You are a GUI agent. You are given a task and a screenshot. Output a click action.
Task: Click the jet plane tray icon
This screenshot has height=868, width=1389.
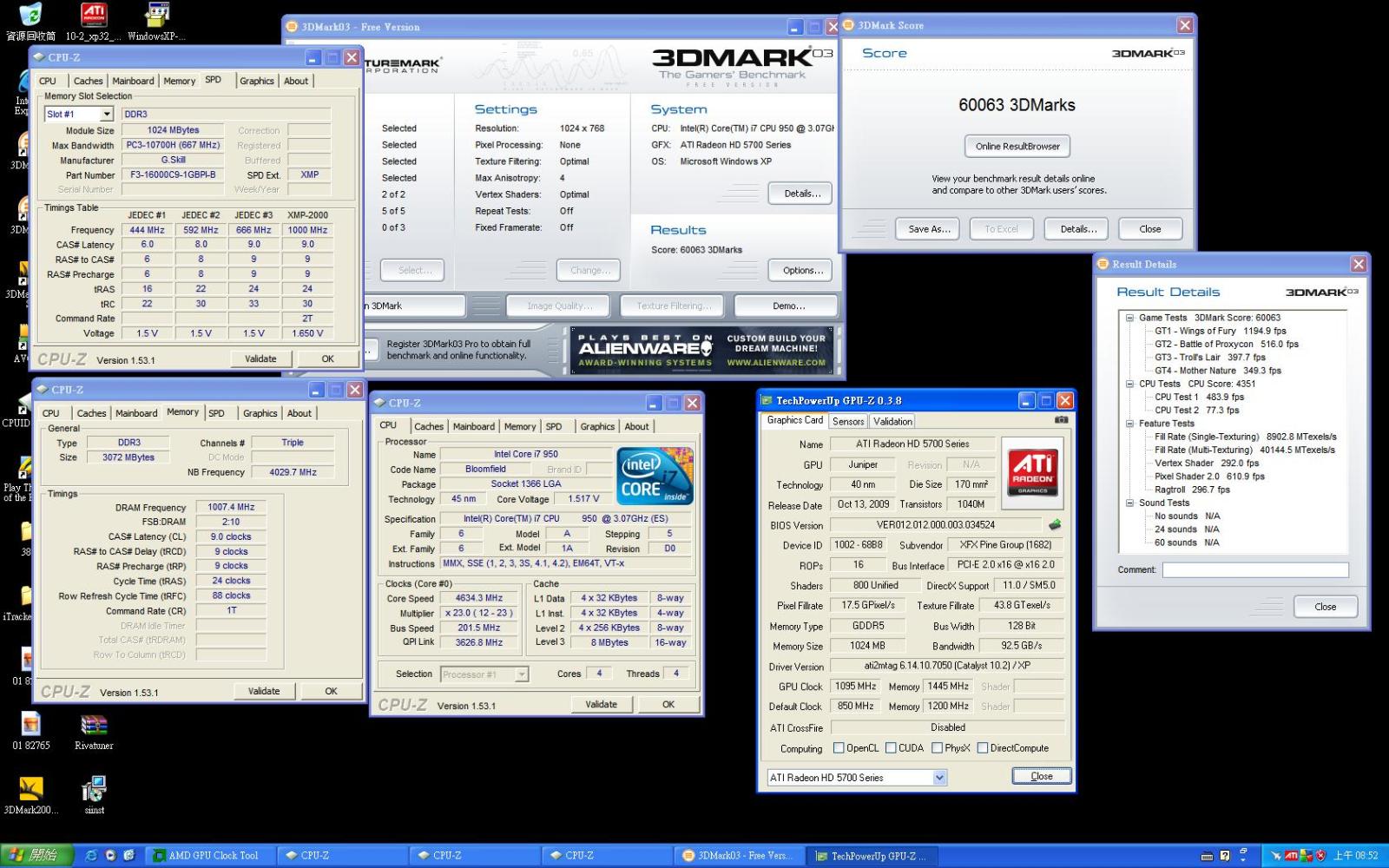pos(1275,856)
